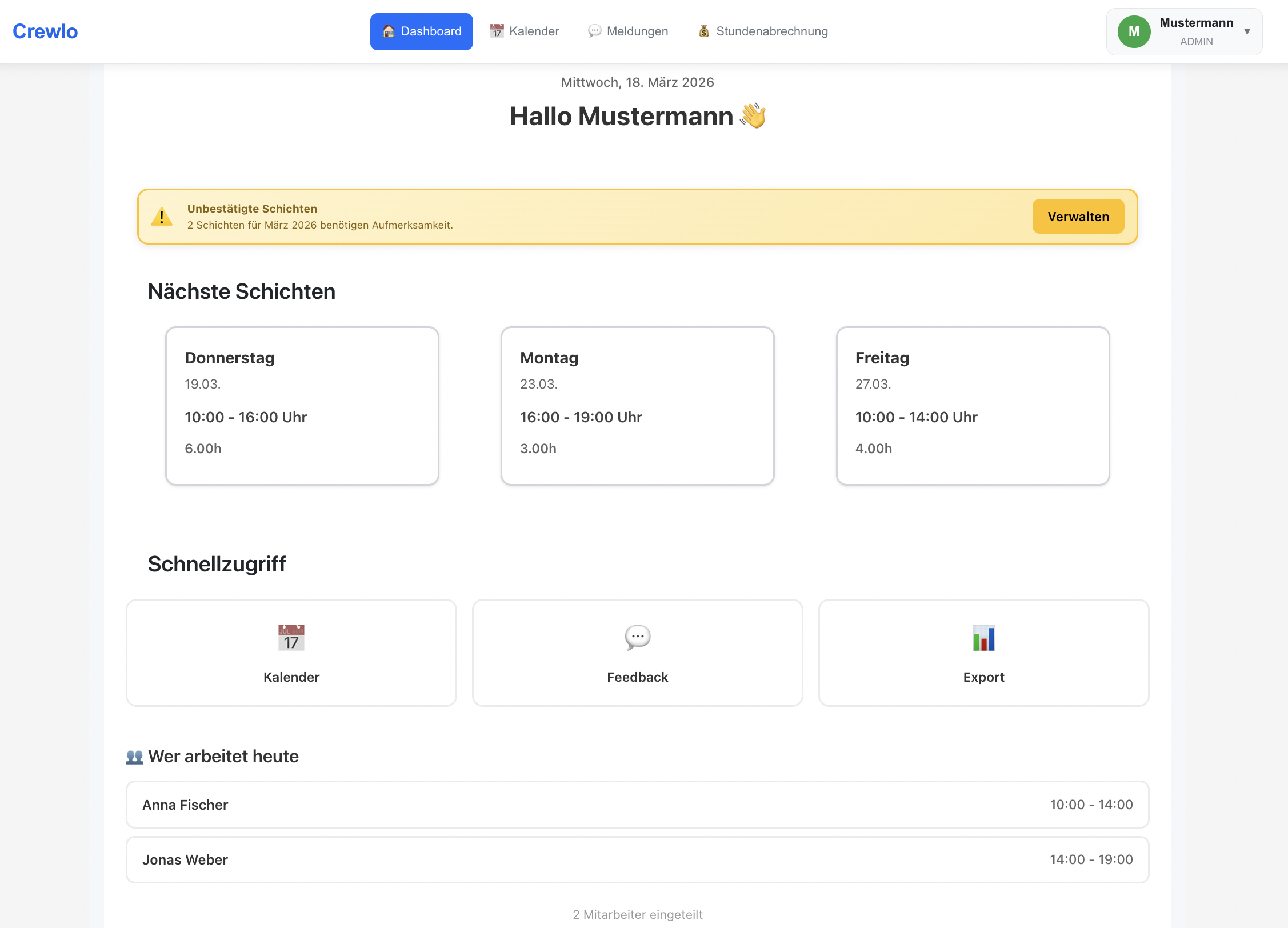Click the money bag icon for Stundenabrechnung

[x=704, y=31]
